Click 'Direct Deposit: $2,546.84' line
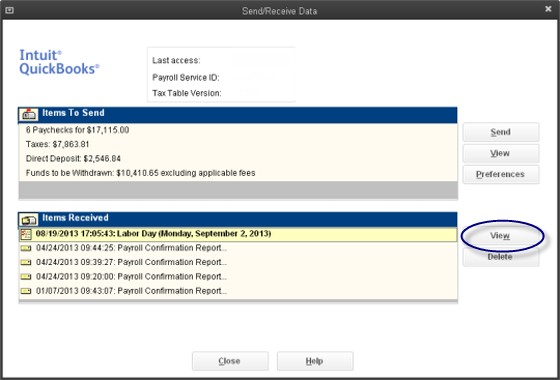The height and width of the screenshot is (380, 560). pyautogui.click(x=73, y=159)
